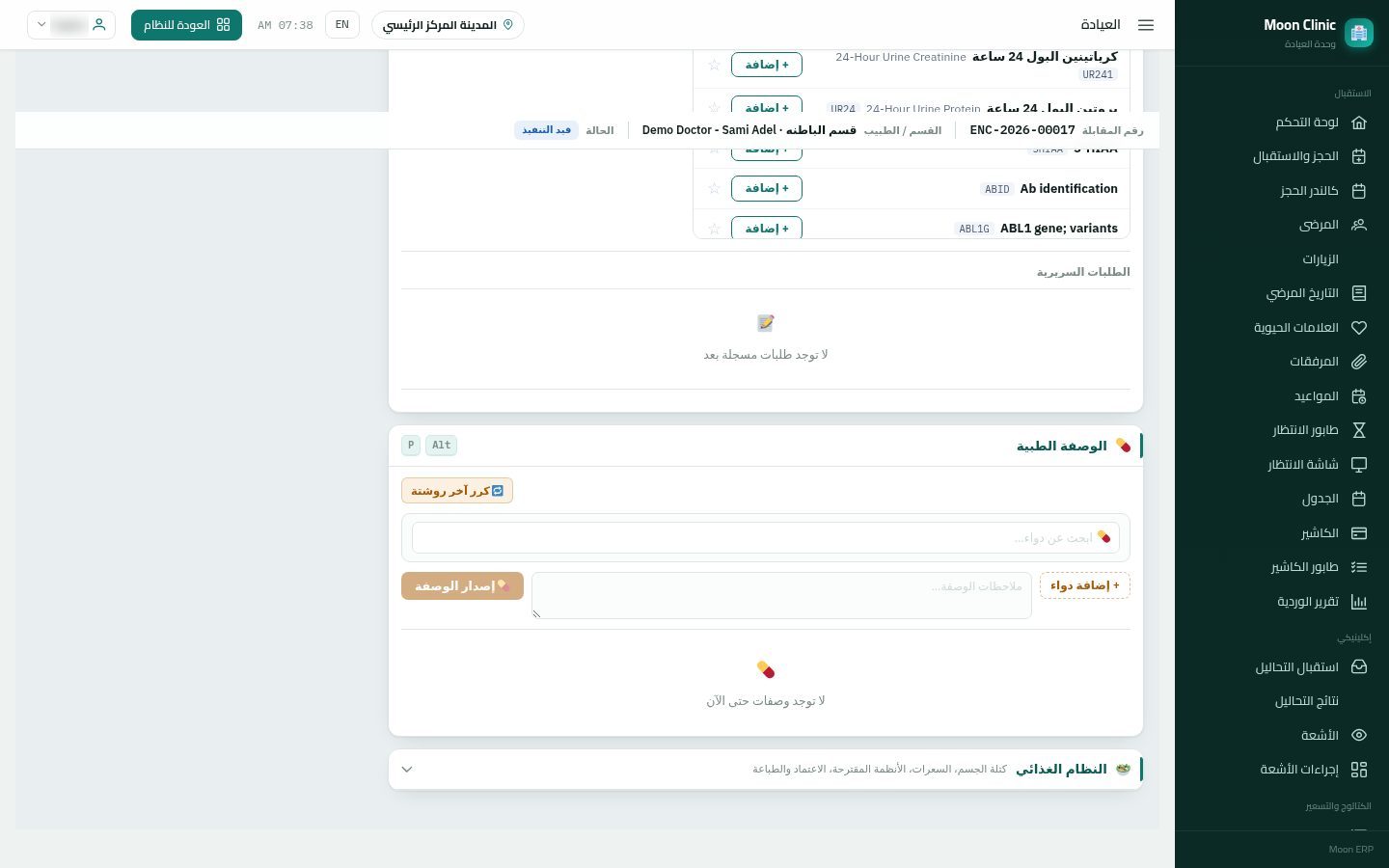Click the شاشة الانتظار monitor icon
Screen dimensions: 1389x868
1359,465
